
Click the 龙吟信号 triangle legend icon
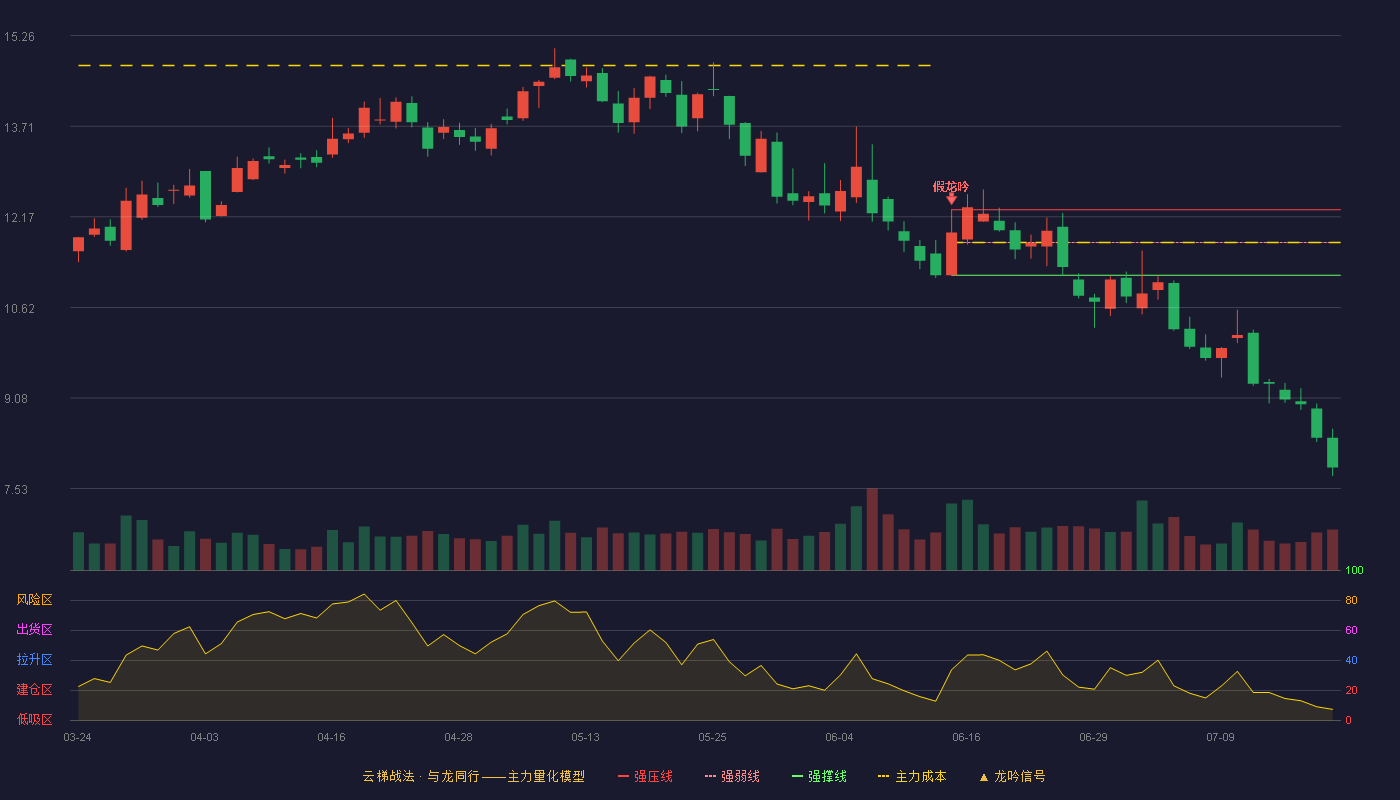984,777
